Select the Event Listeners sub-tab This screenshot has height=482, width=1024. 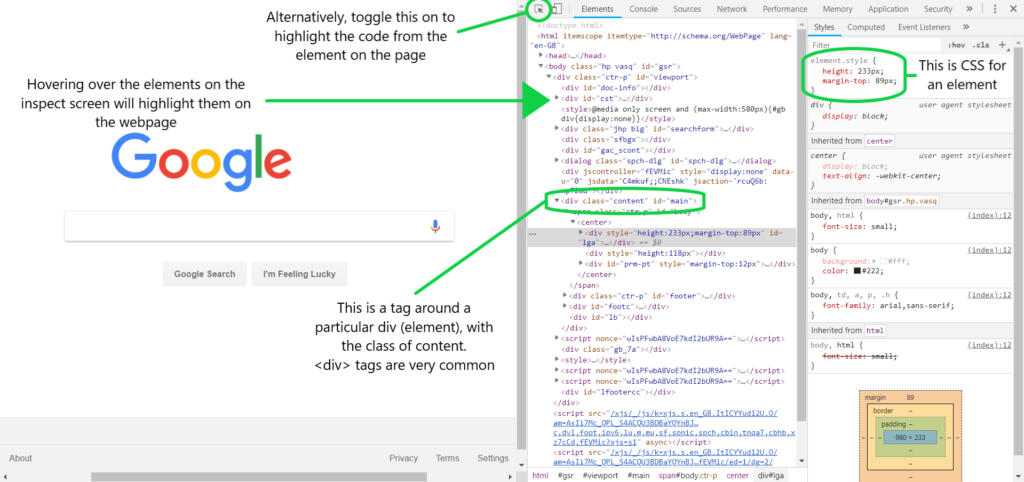[x=924, y=27]
